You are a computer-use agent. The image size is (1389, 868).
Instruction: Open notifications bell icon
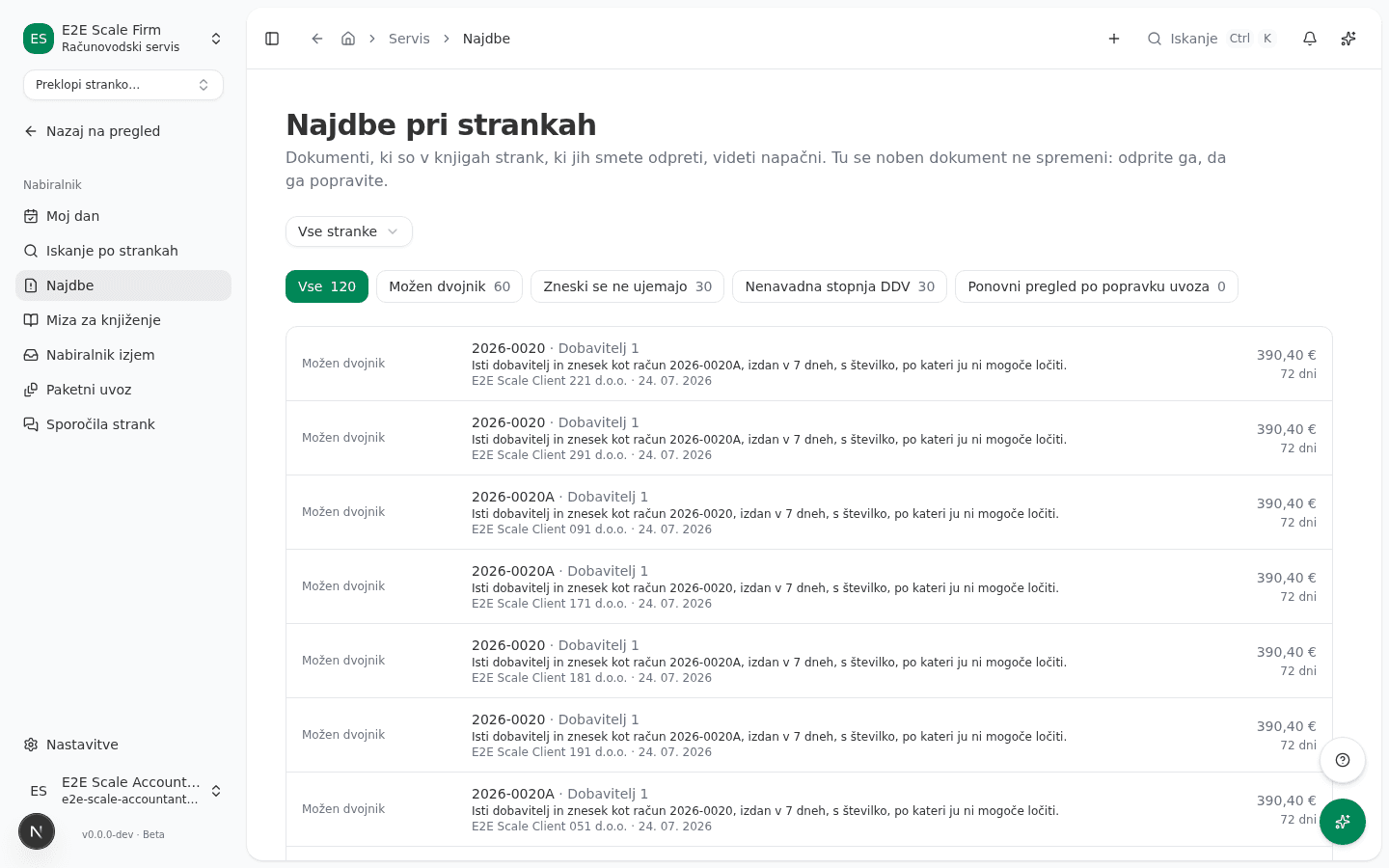pos(1310,39)
